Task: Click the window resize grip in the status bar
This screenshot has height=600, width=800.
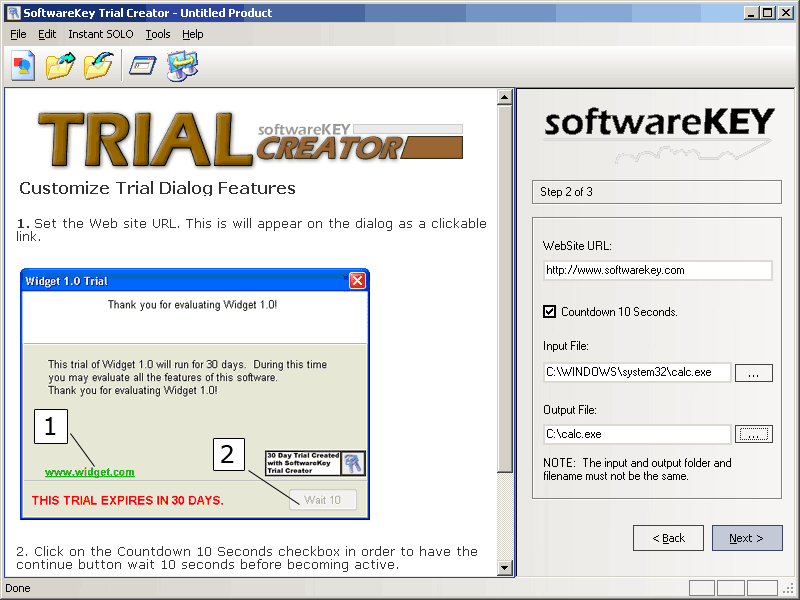Action: [x=789, y=590]
